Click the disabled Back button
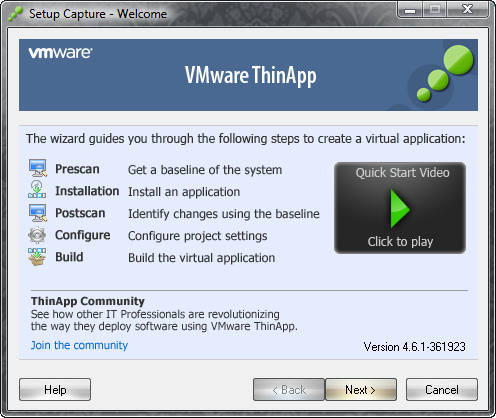Image resolution: width=496 pixels, height=418 pixels. pos(289,389)
